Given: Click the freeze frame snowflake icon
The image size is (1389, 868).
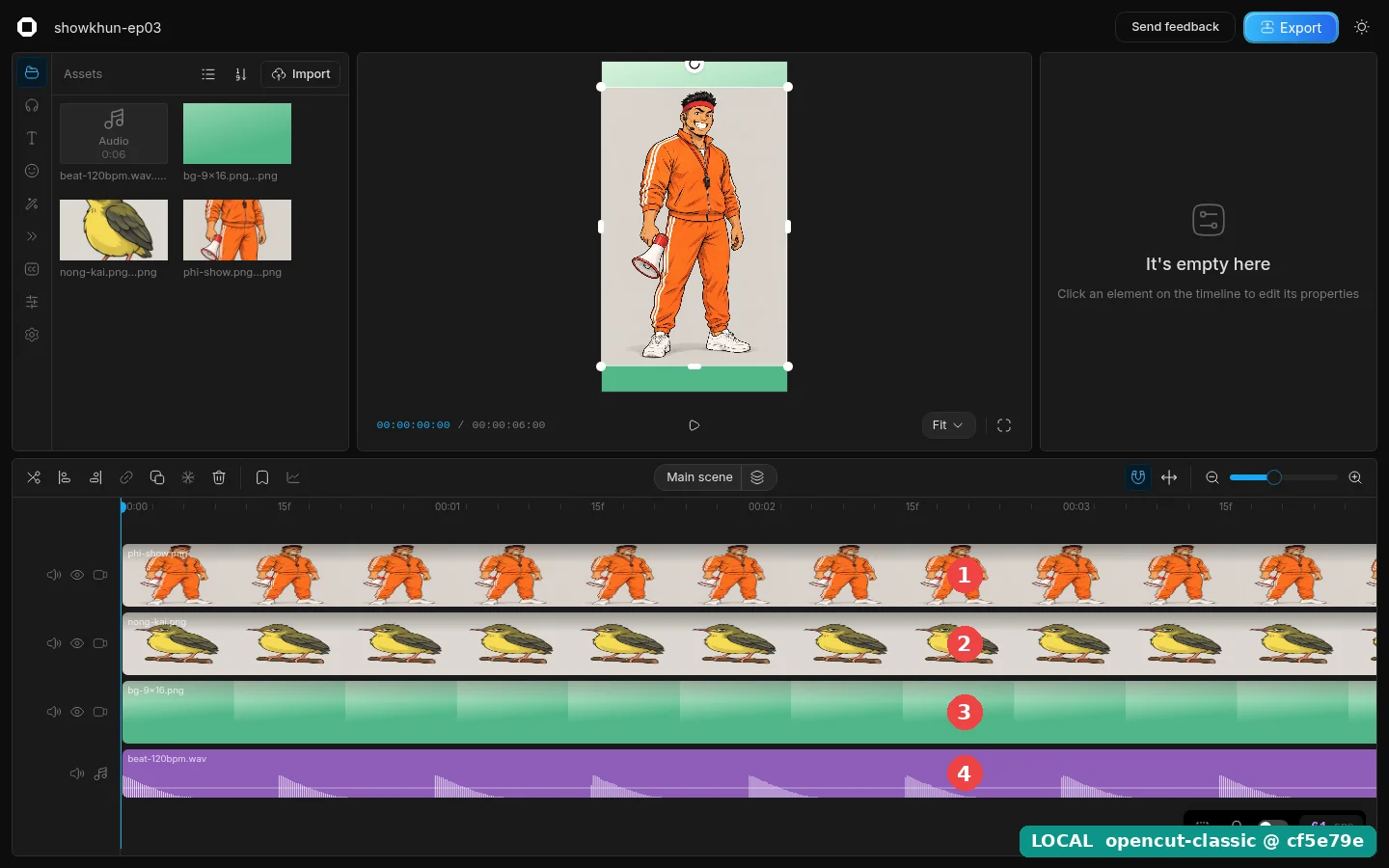Looking at the screenshot, I should 188,477.
